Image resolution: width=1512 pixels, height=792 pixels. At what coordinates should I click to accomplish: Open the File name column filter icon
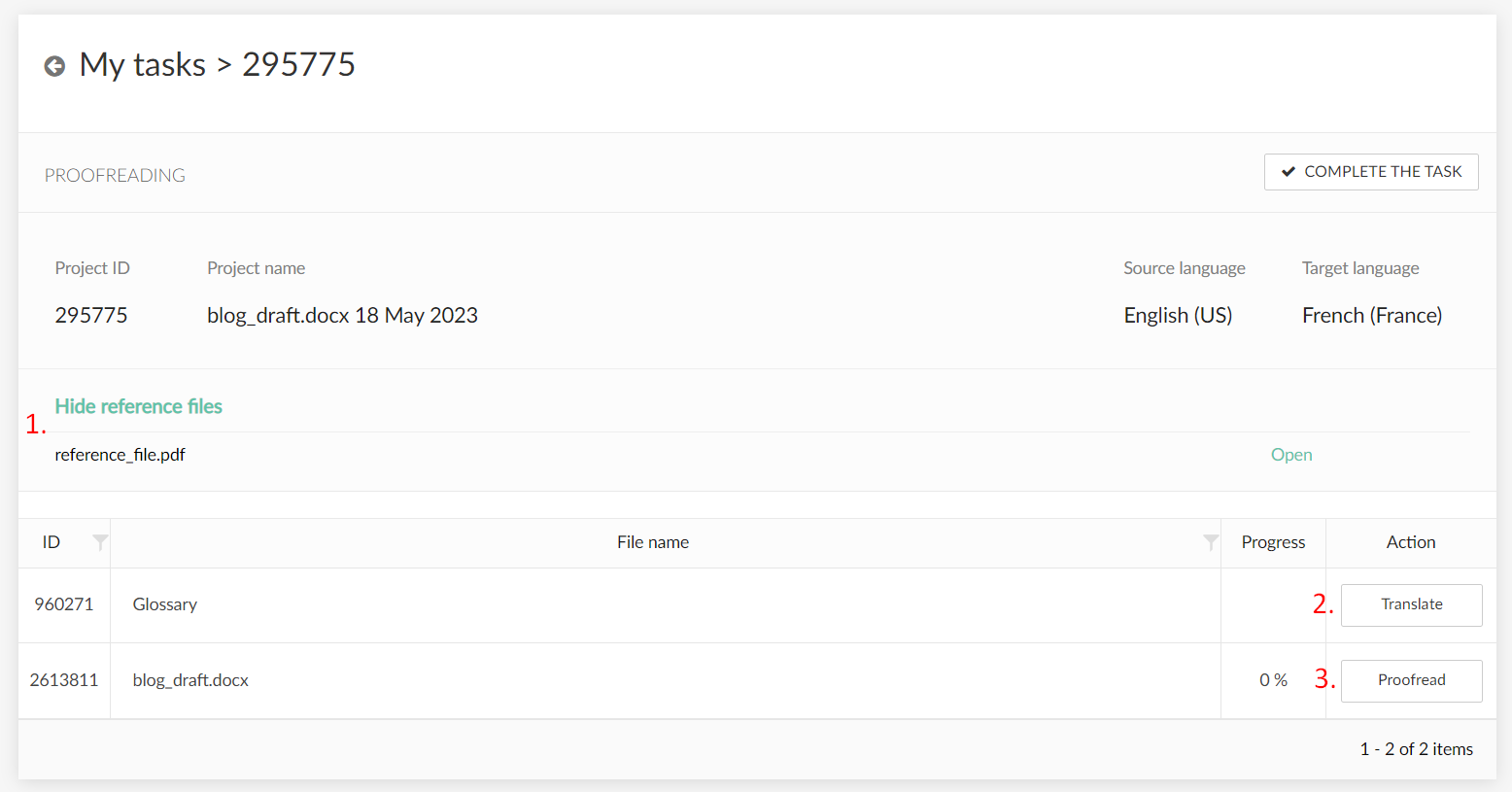point(1210,542)
